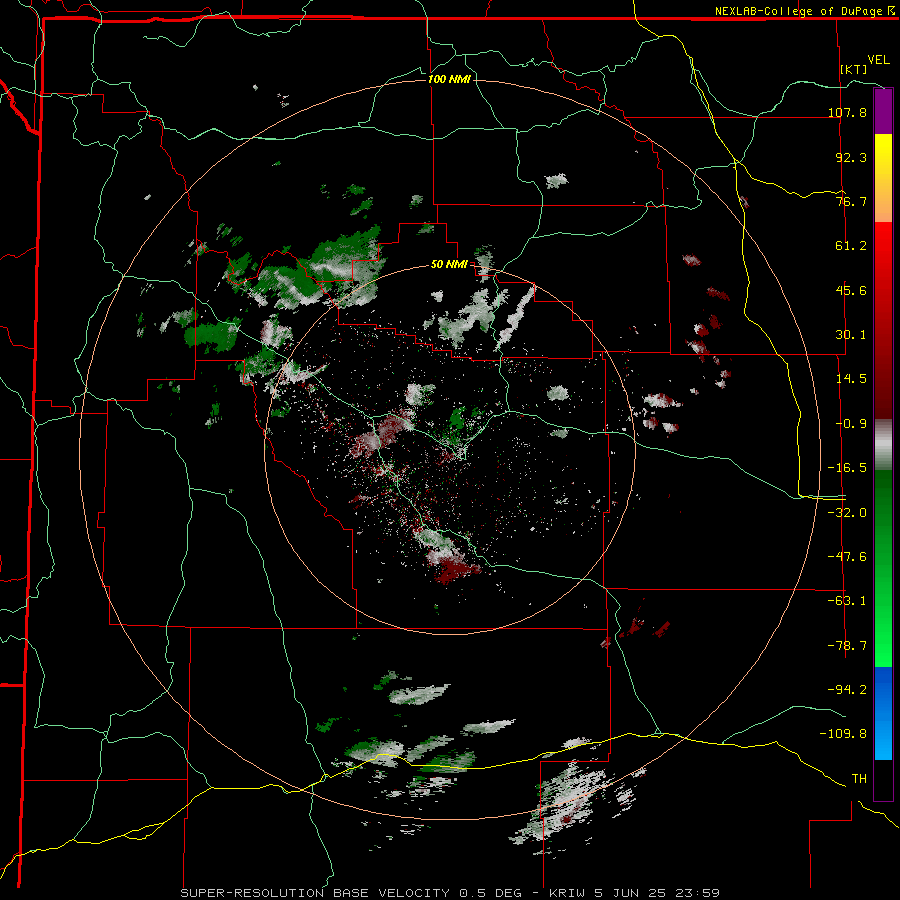The height and width of the screenshot is (900, 900).
Task: Select the 14.5 legend value
Action: 851,378
